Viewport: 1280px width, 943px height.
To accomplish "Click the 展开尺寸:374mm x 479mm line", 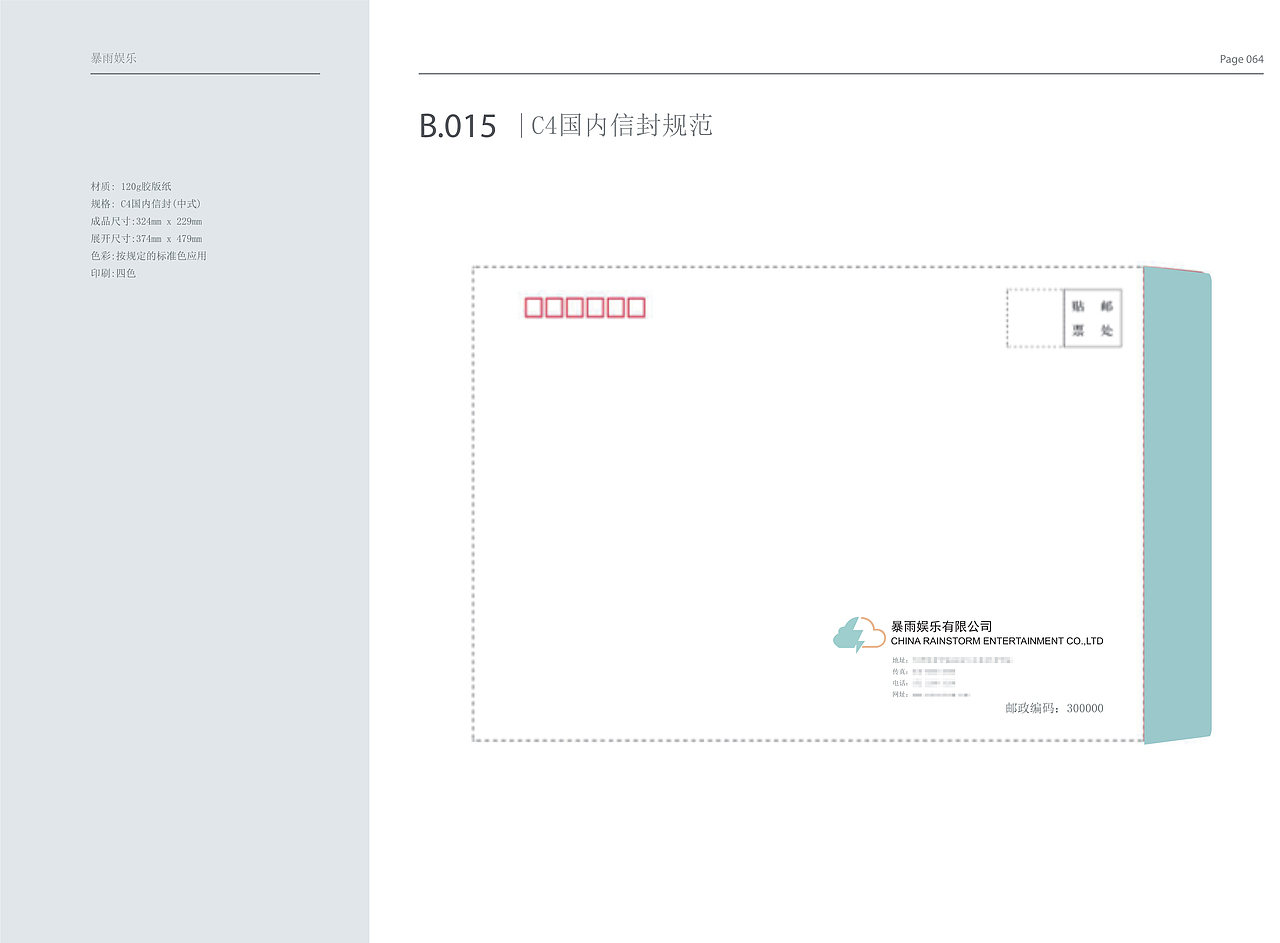I will 146,238.
